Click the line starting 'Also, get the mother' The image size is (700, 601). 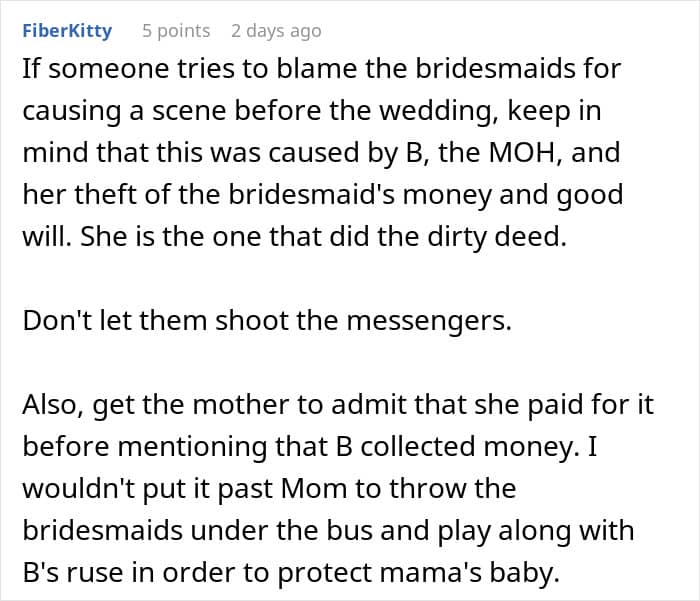click(x=338, y=405)
